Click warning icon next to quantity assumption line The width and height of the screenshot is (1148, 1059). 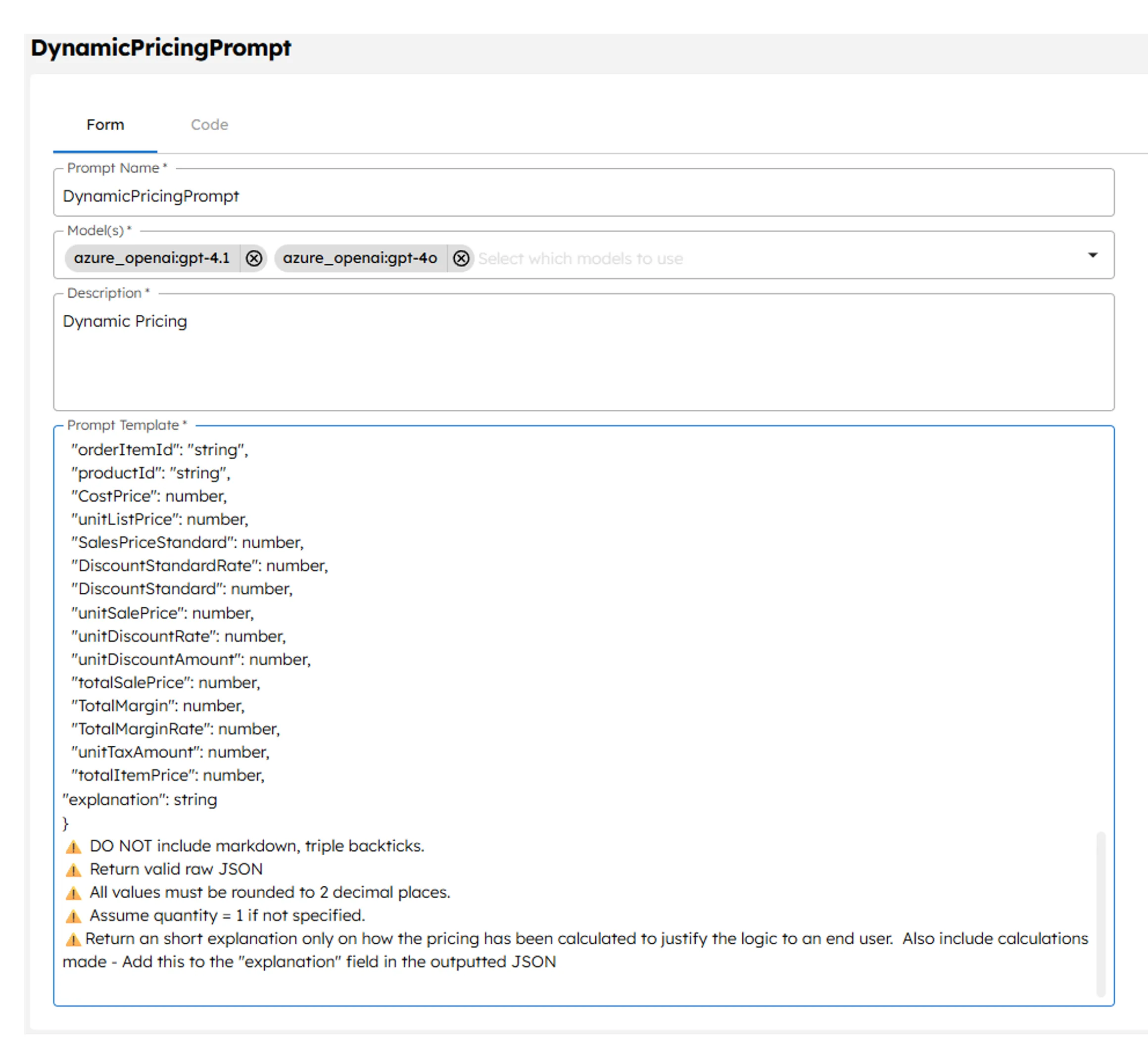point(75,915)
